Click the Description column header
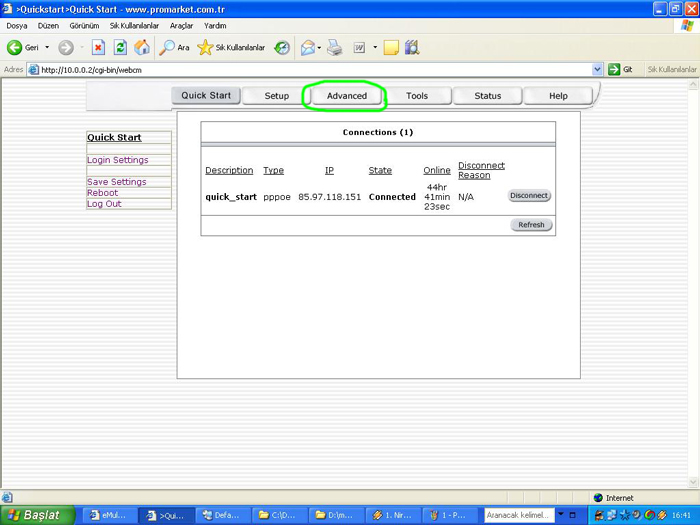This screenshot has height=525, width=700. [229, 171]
